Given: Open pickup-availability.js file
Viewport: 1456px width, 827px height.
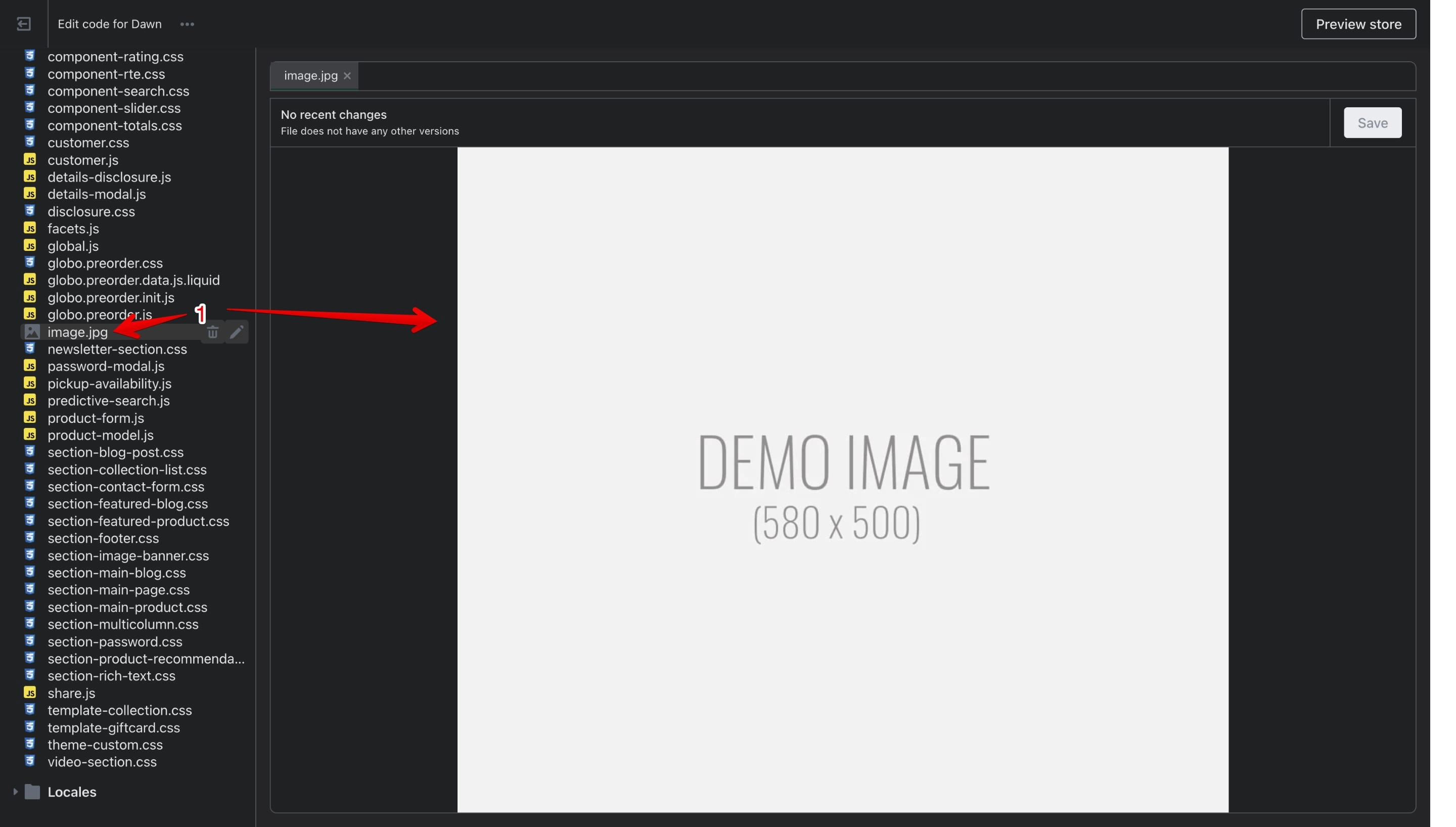Looking at the screenshot, I should [x=109, y=383].
